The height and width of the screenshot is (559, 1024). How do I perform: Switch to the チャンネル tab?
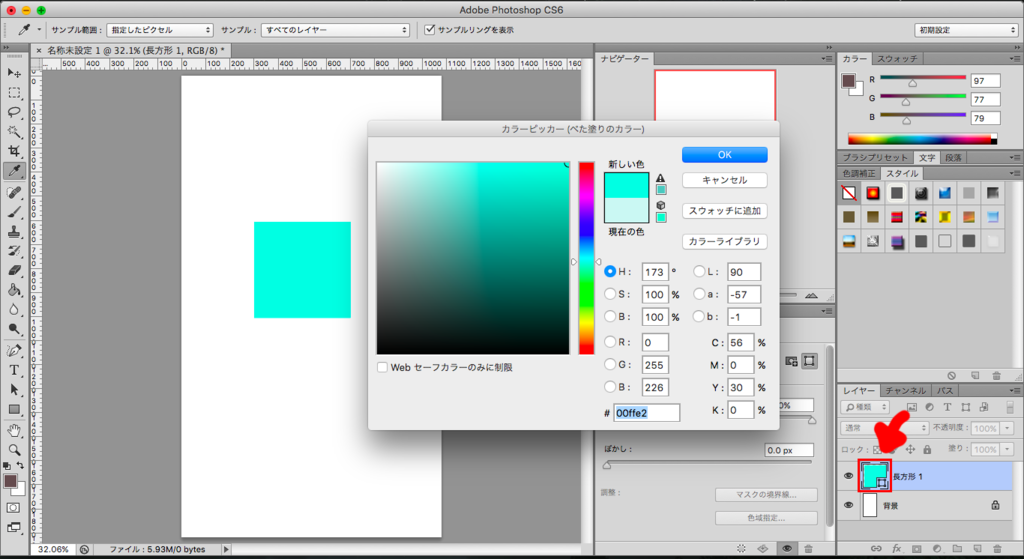[905, 391]
